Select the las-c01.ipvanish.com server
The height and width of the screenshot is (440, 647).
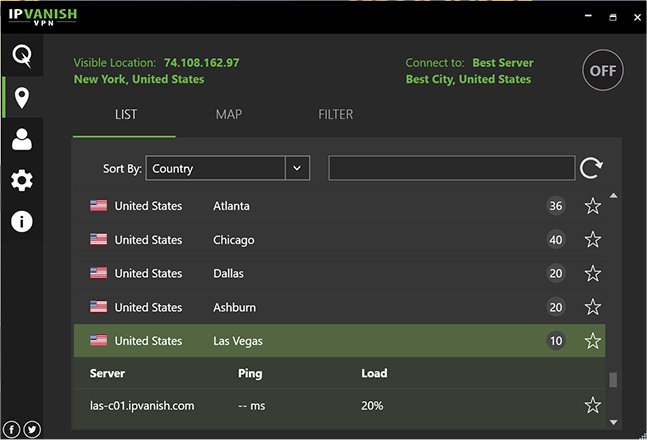[x=142, y=405]
